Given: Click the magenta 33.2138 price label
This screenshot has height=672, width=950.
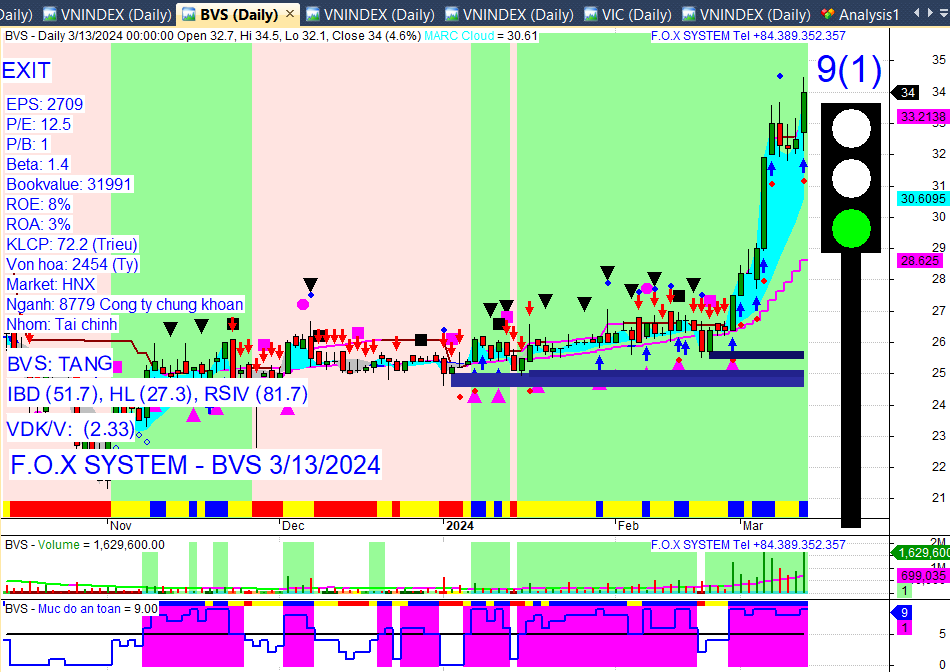Looking at the screenshot, I should pos(922,116).
